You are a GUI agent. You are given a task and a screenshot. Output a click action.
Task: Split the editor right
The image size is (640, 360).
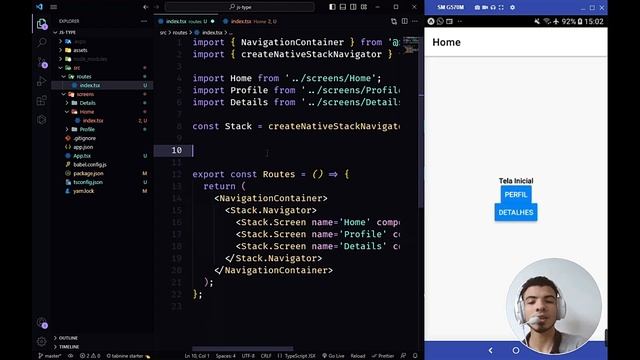coord(404,21)
